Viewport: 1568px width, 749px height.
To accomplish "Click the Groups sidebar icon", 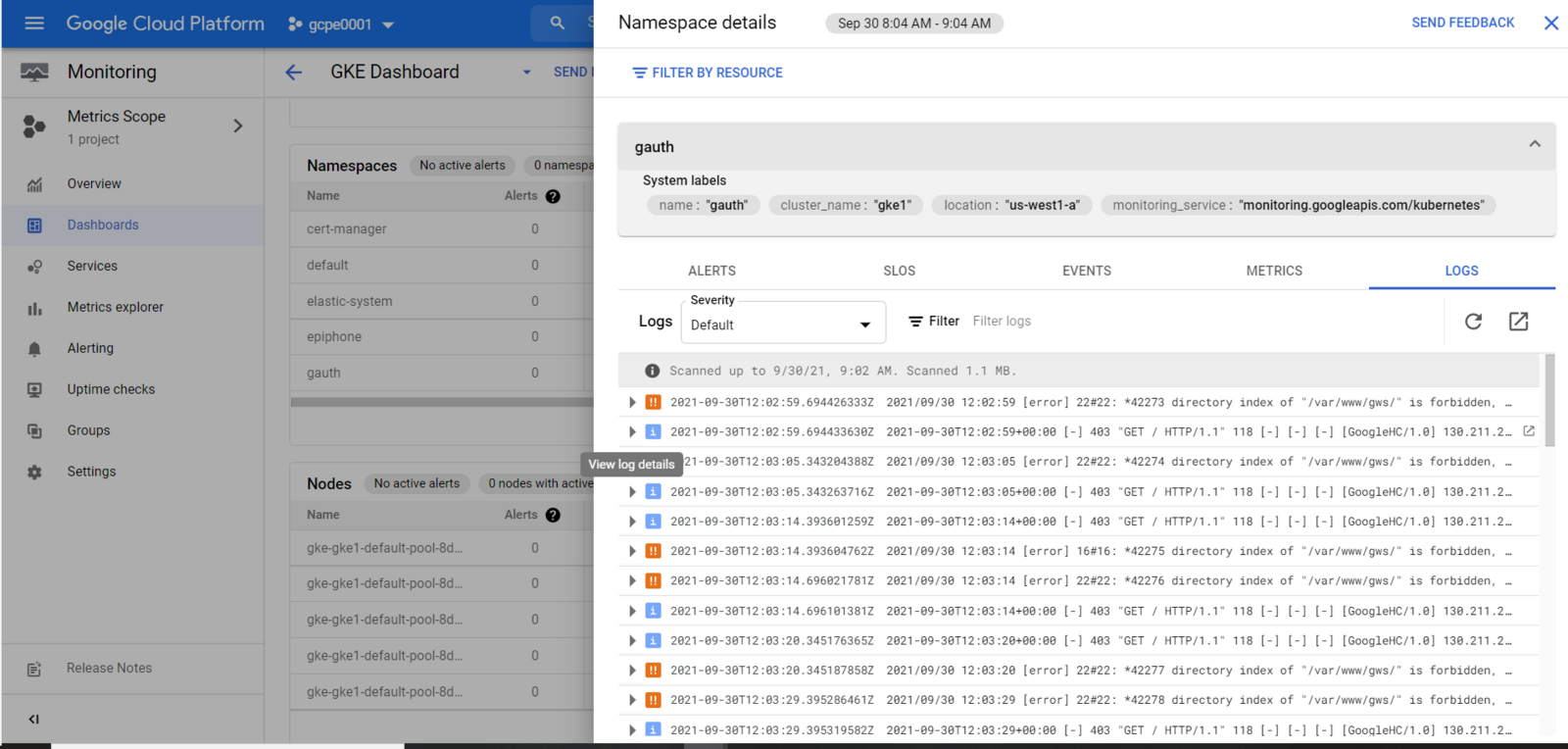I will (34, 431).
